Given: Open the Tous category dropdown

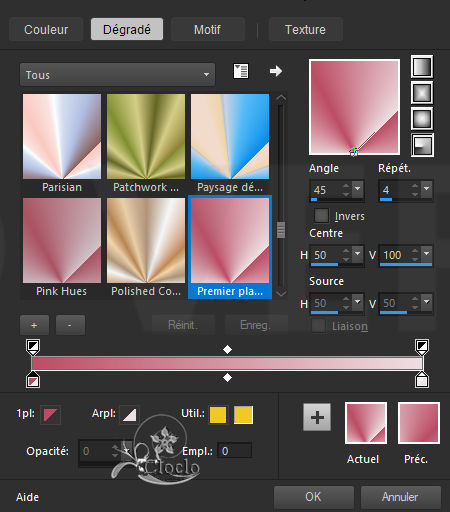Looking at the screenshot, I should tap(117, 75).
